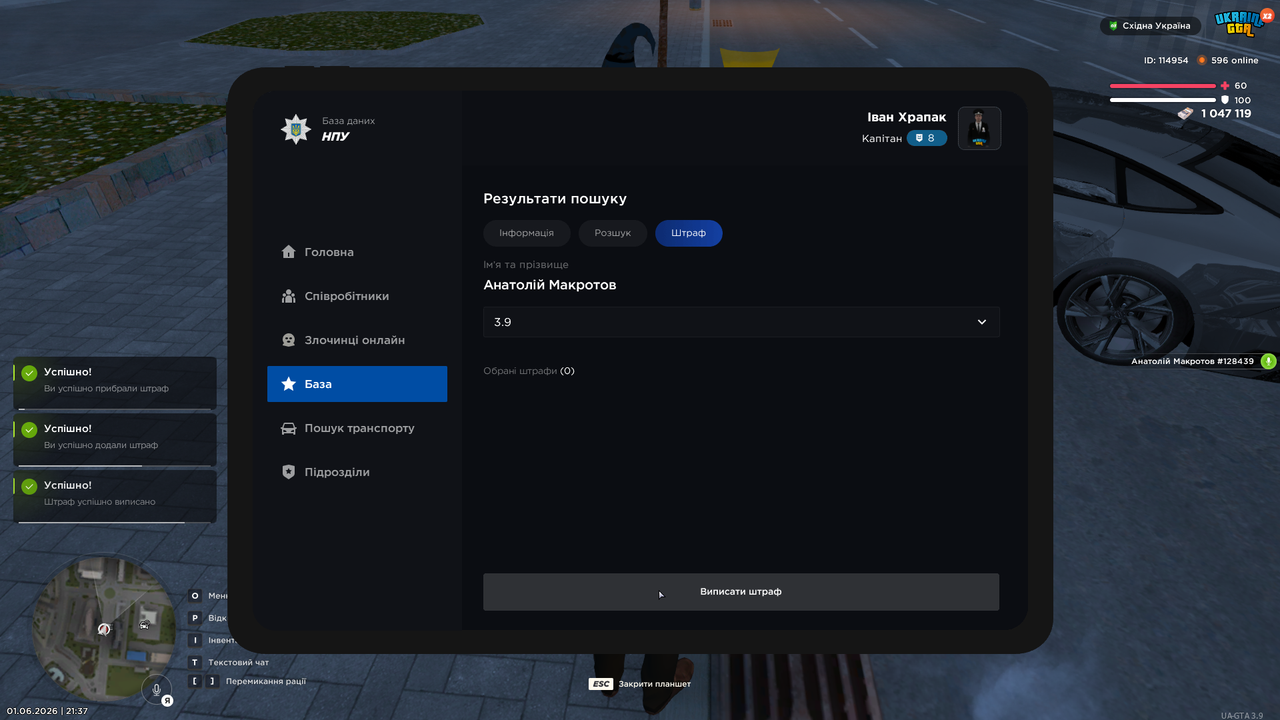
Task: Click the Ukraine GTA logo
Action: click(1241, 22)
